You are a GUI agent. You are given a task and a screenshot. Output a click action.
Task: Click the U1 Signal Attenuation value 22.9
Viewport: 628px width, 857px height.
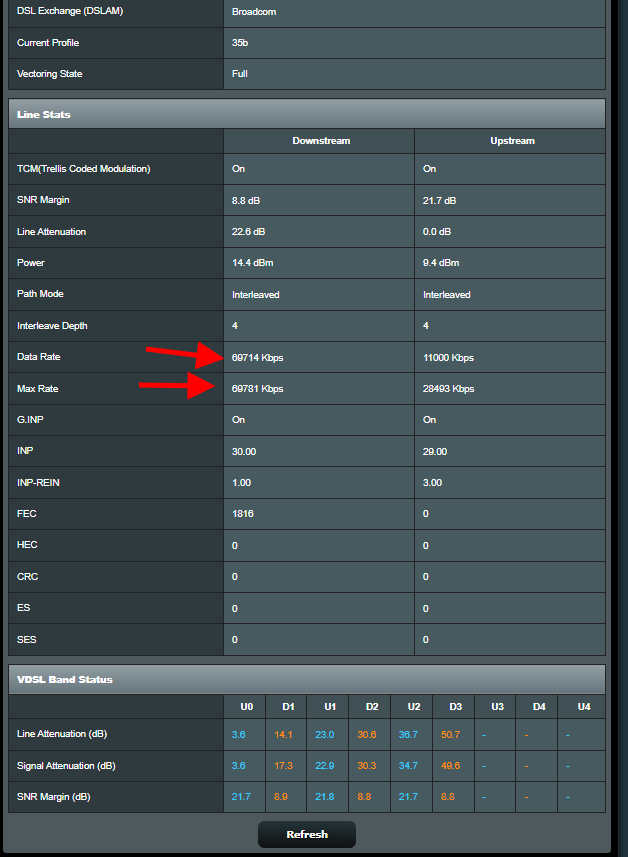(324, 766)
